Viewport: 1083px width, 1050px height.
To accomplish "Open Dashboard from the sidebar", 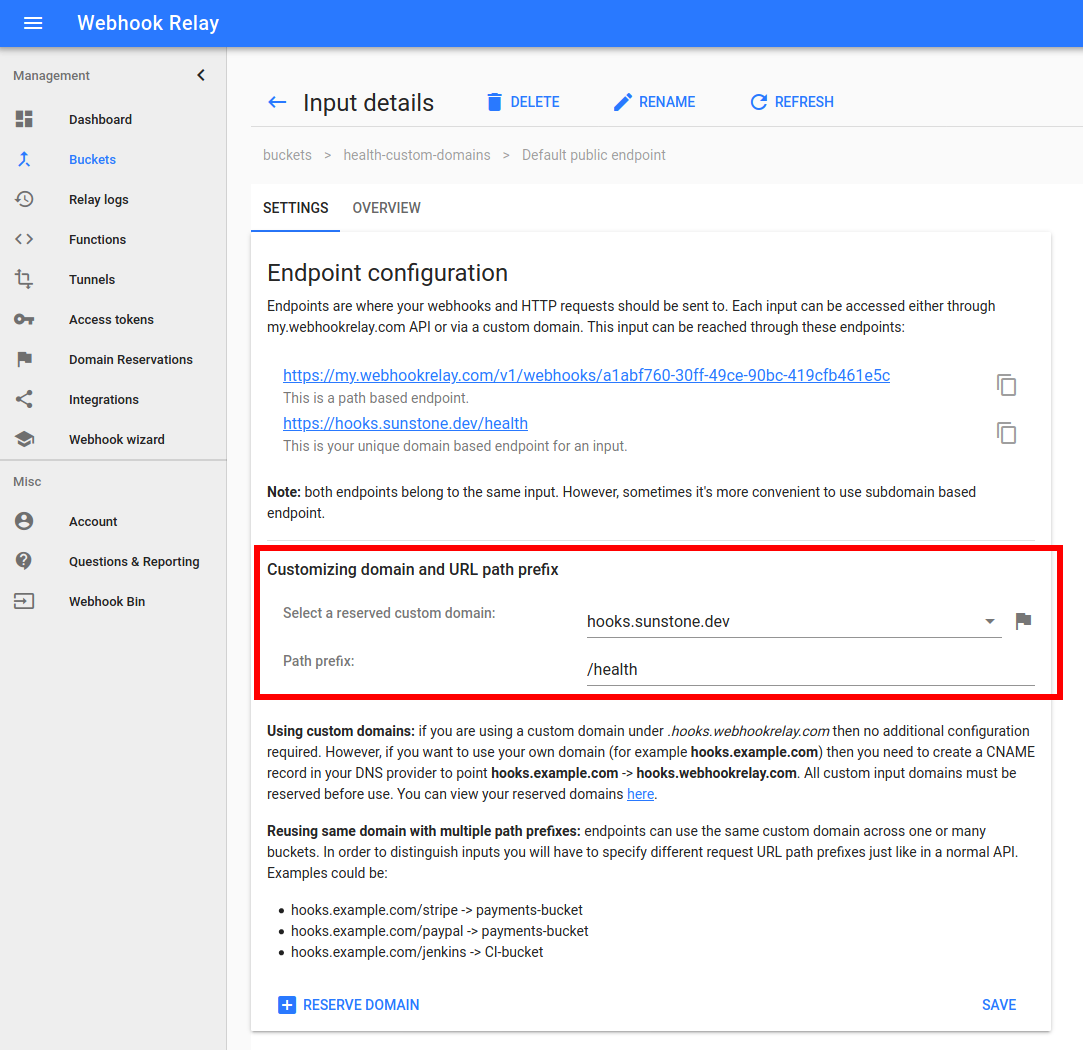I will [100, 120].
